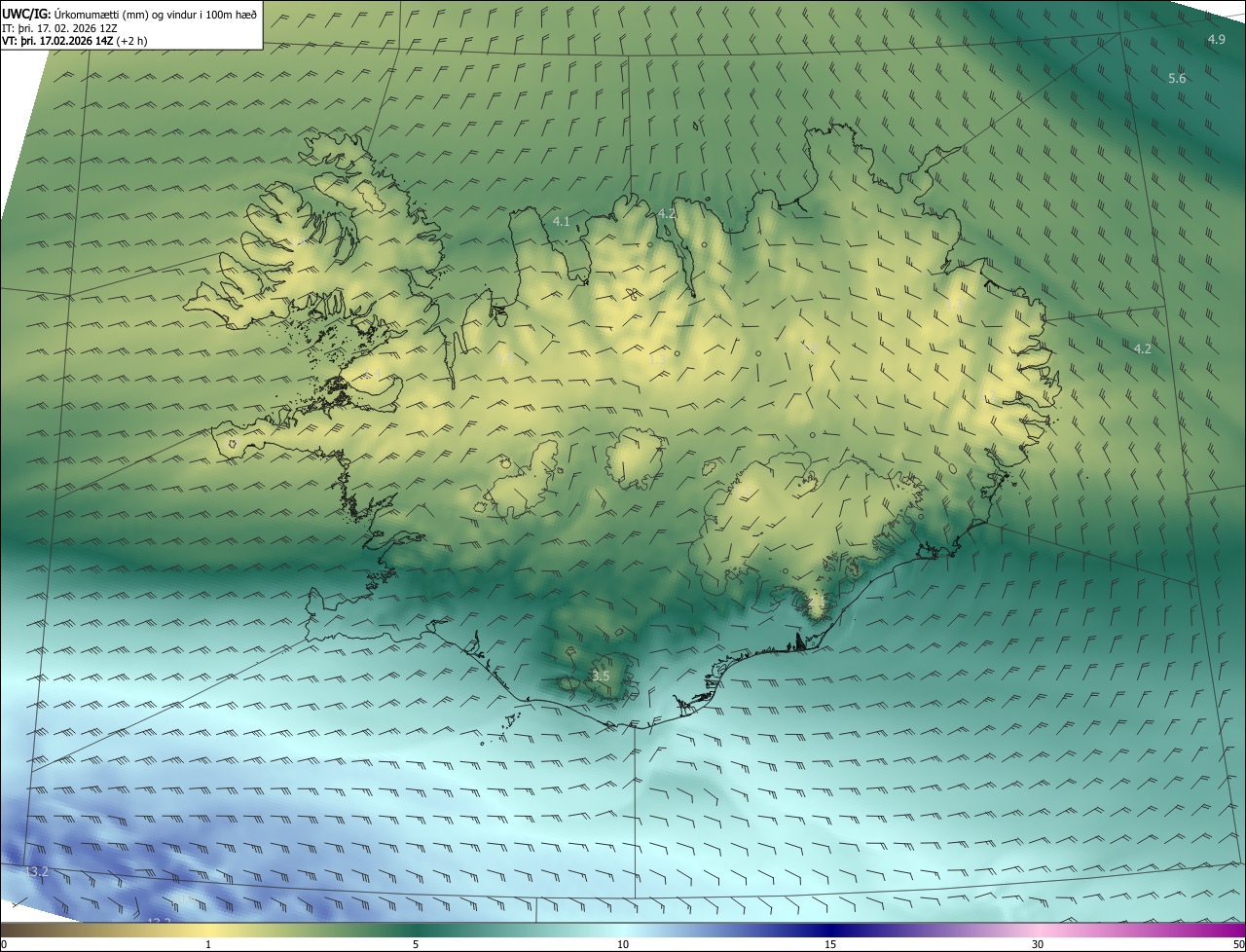Pick the yellow color above the 1 tick
The image size is (1246, 952).
click(208, 930)
